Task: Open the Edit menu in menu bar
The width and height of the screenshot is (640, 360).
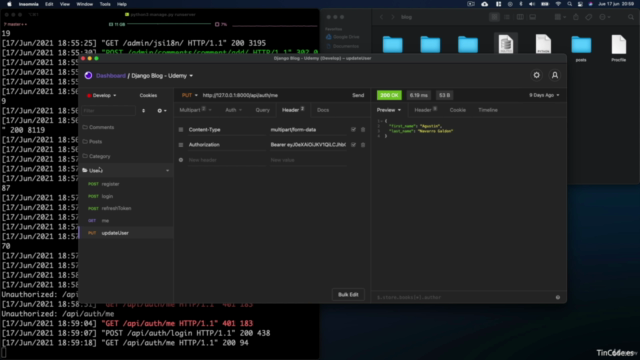Action: pos(49,4)
